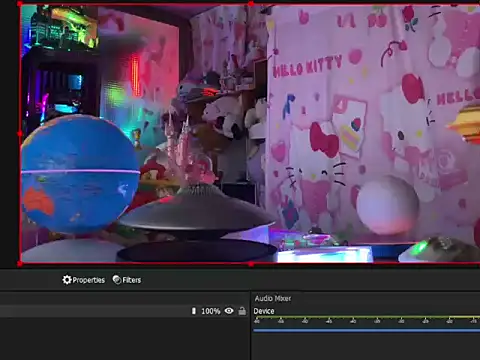Open the Filters dialog for the source
Screen dimensions: 480x360
pos(127,280)
